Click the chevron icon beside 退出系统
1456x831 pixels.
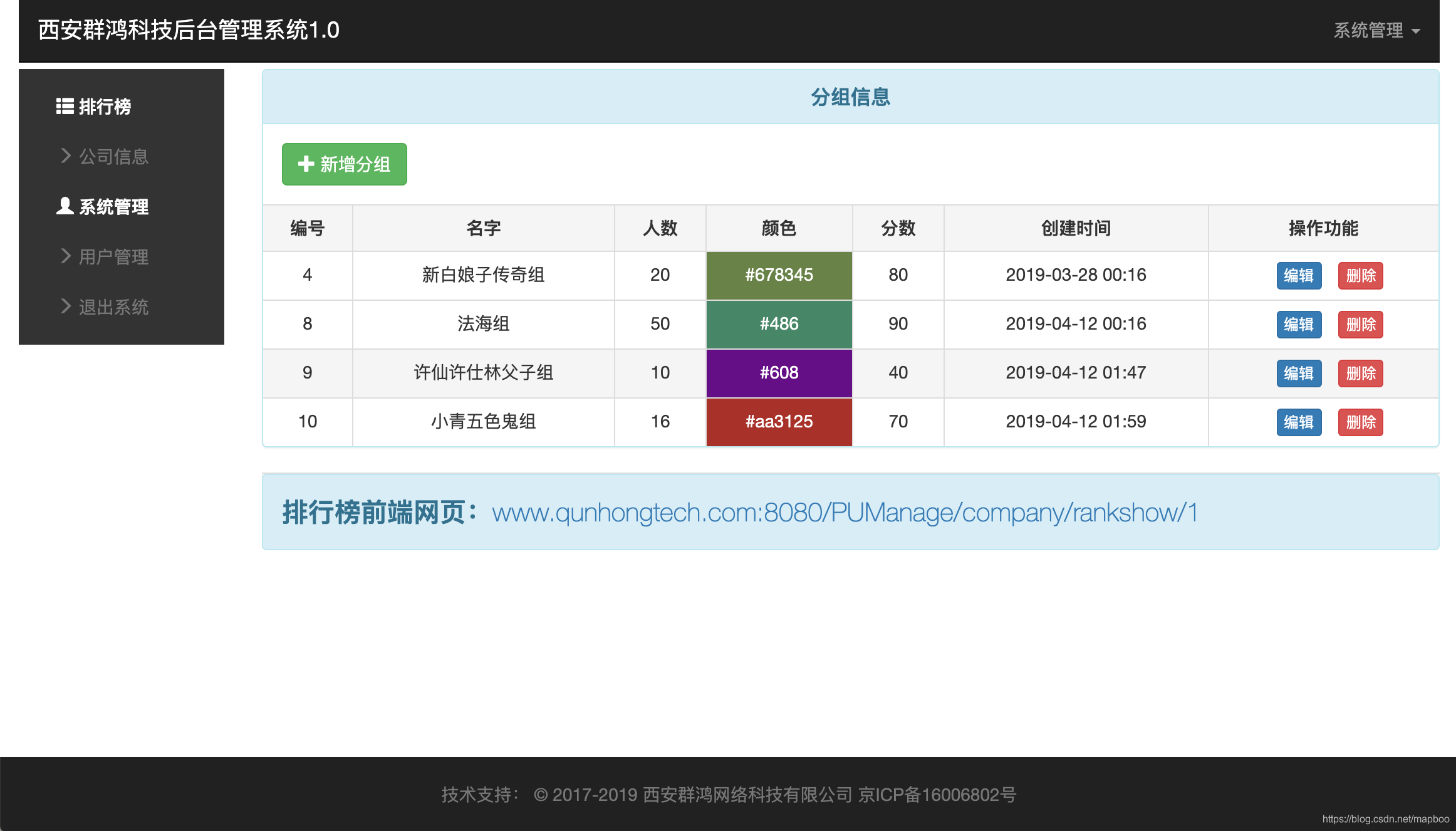pos(65,306)
